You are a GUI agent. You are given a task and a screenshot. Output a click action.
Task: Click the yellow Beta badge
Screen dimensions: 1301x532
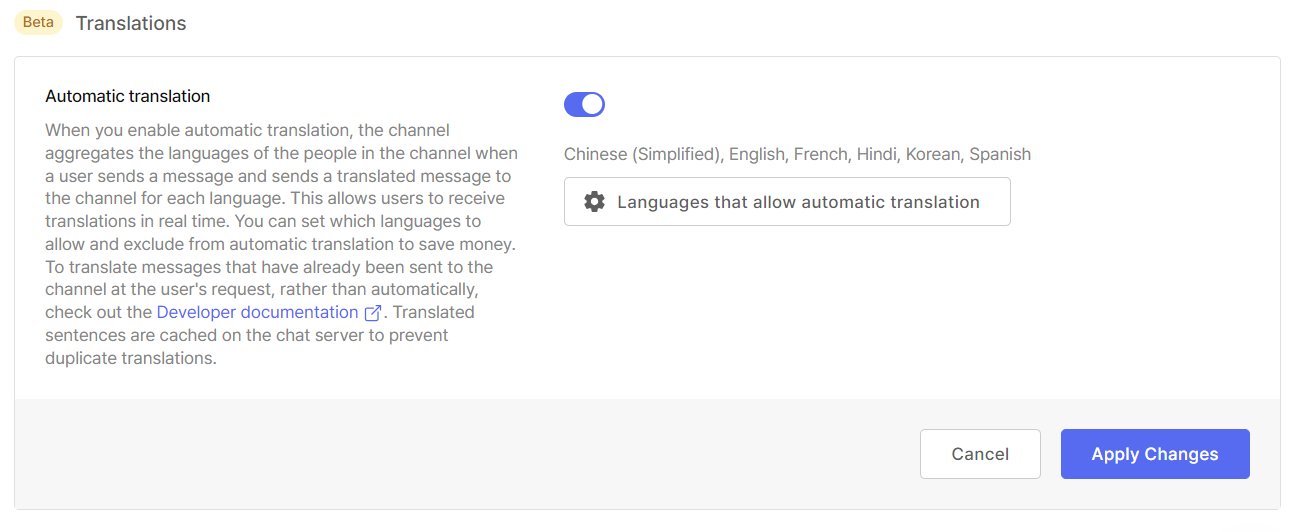pyautogui.click(x=39, y=22)
